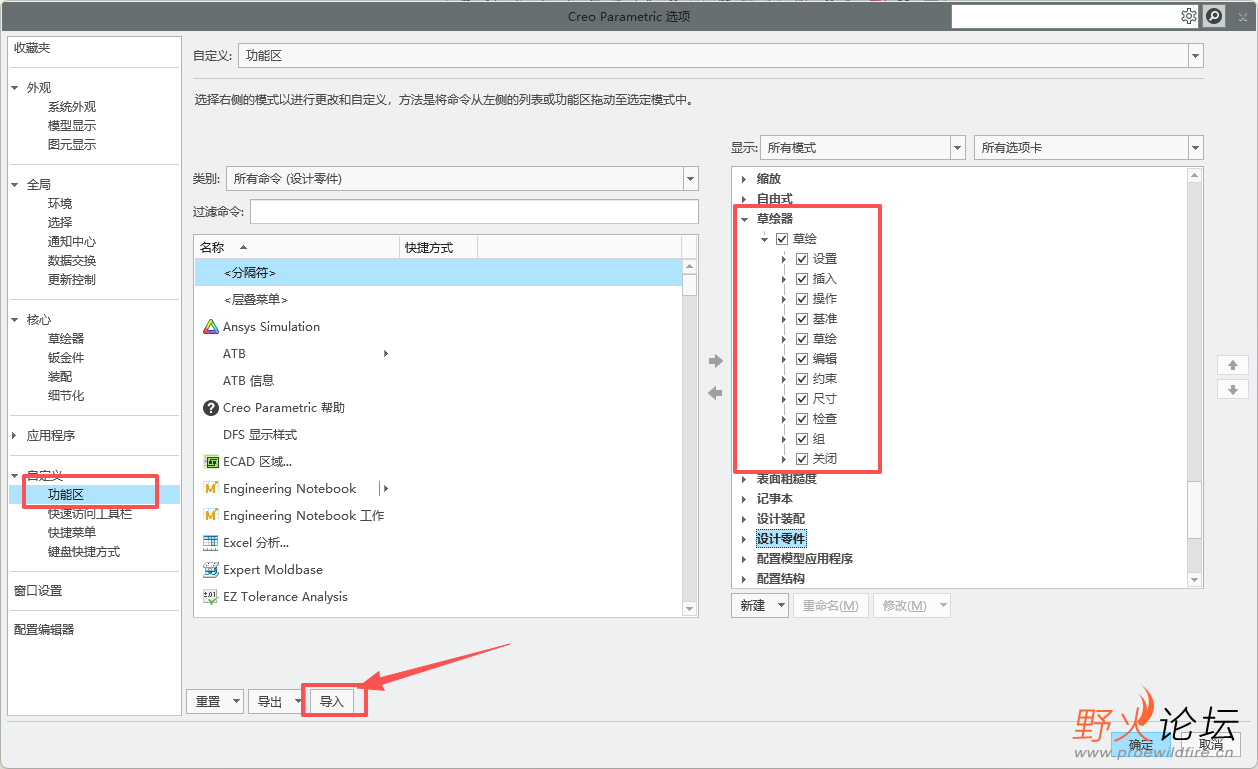The height and width of the screenshot is (769, 1258).
Task: Uncheck the 尺寸 group checkbox
Action: pyautogui.click(x=802, y=399)
